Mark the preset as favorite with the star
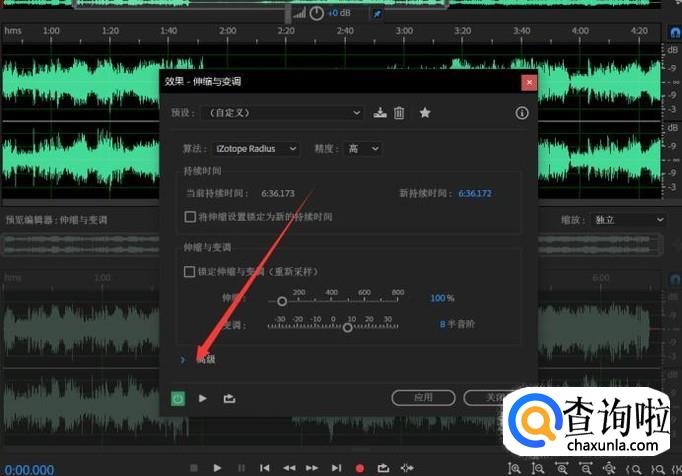This screenshot has width=682, height=476. (425, 114)
